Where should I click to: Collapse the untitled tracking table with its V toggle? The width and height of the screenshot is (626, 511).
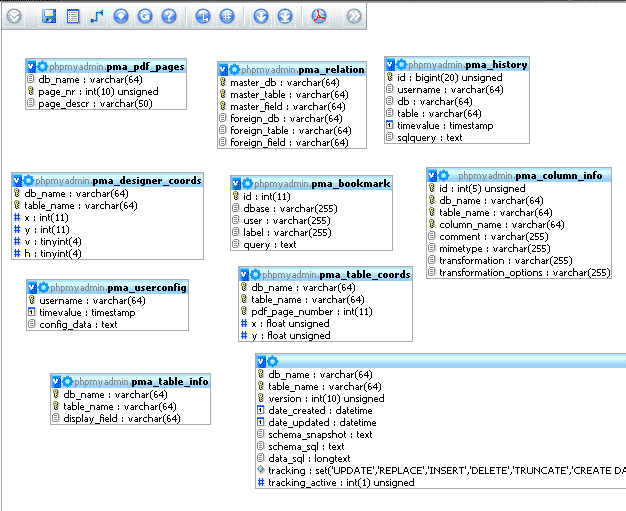pyautogui.click(x=261, y=362)
